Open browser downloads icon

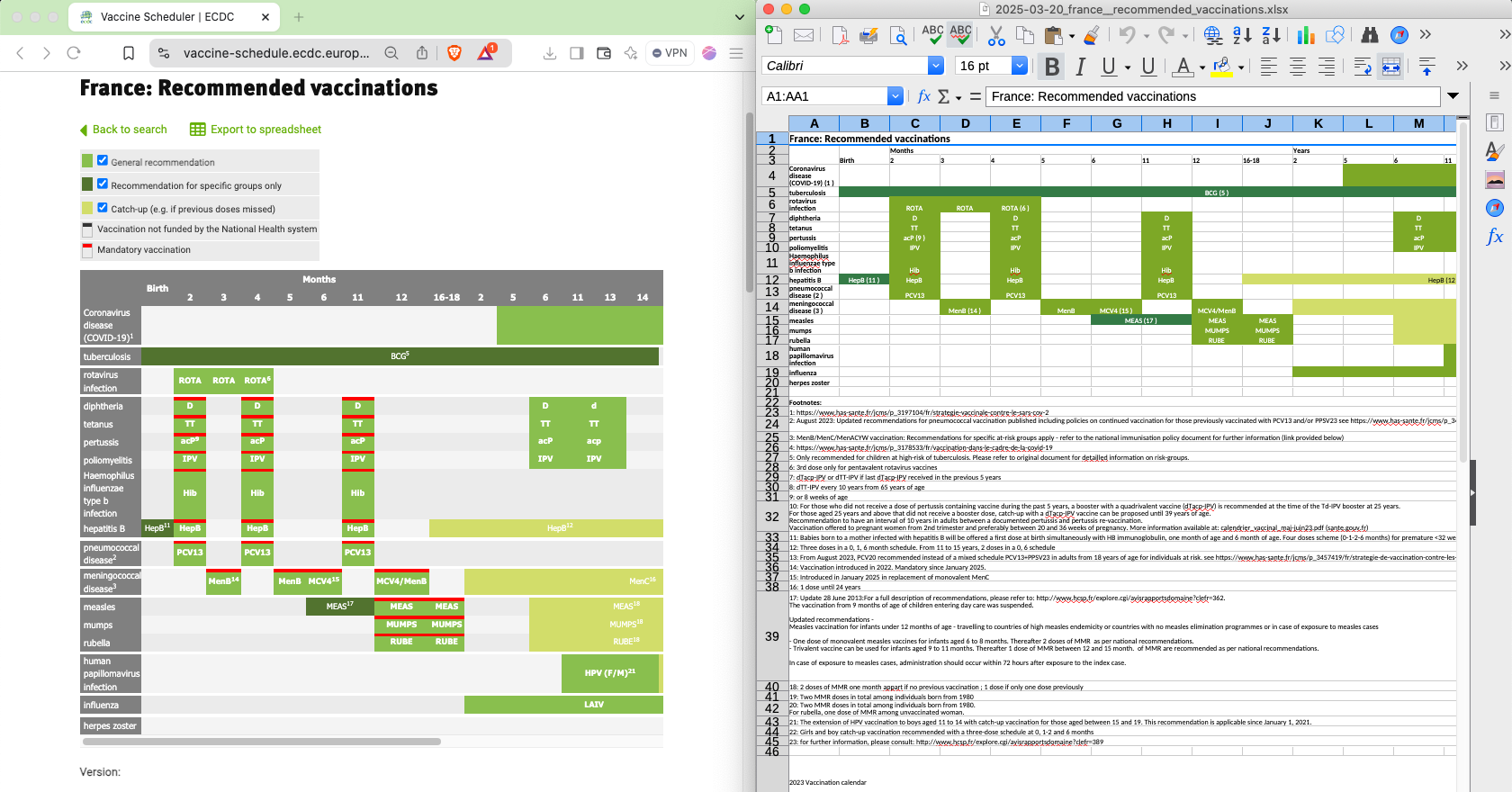point(549,53)
